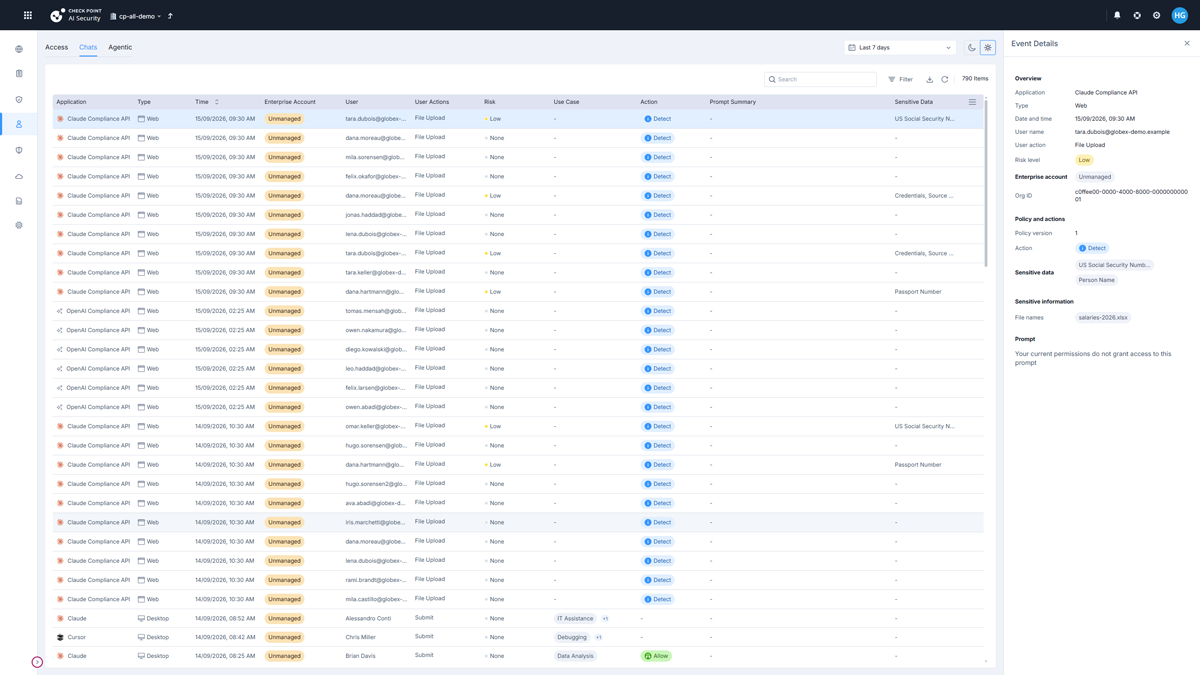Refresh the events table
Viewport: 1200px width, 675px height.
coord(944,79)
